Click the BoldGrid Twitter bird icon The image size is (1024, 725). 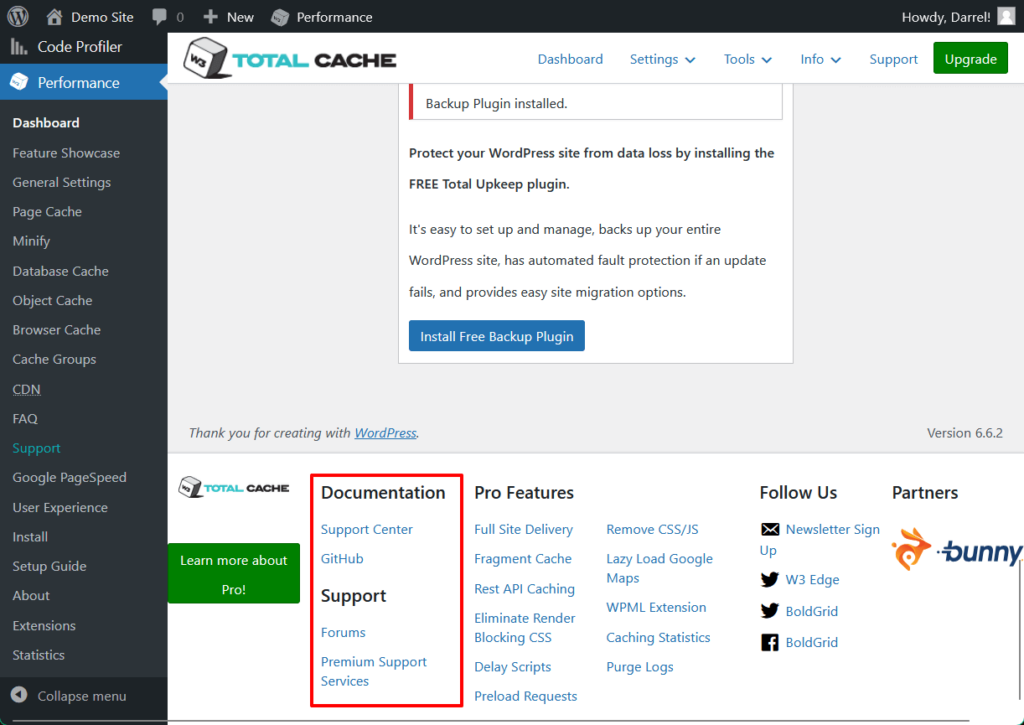770,611
